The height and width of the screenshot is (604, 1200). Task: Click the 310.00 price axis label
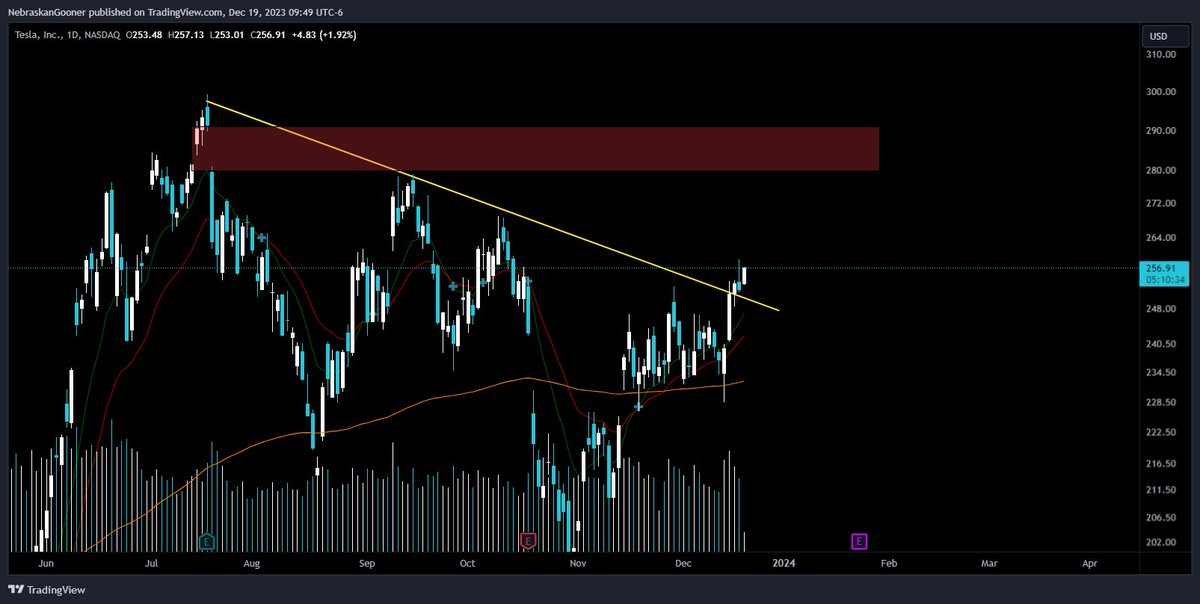coord(1163,54)
